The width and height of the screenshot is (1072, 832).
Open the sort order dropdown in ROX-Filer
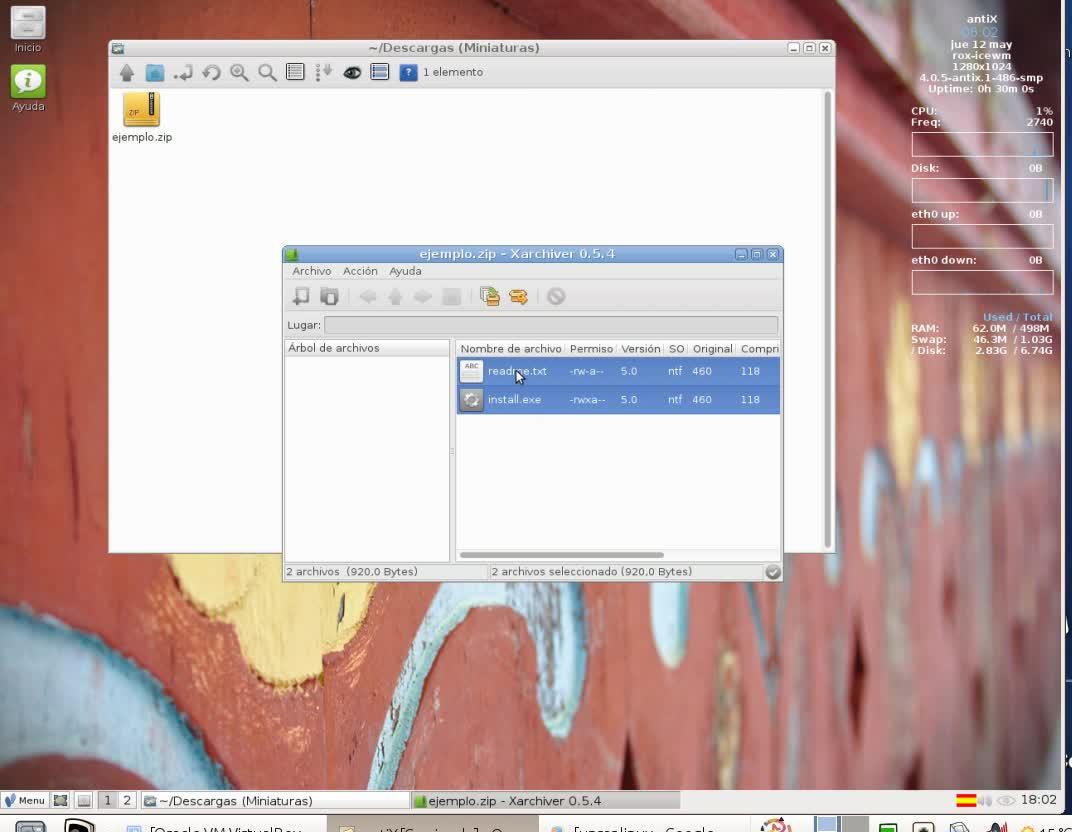[323, 72]
